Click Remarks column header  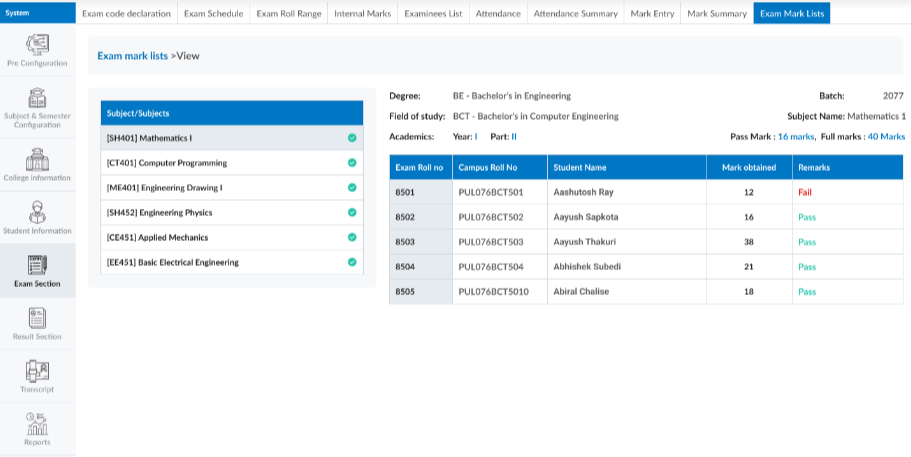[x=848, y=167]
